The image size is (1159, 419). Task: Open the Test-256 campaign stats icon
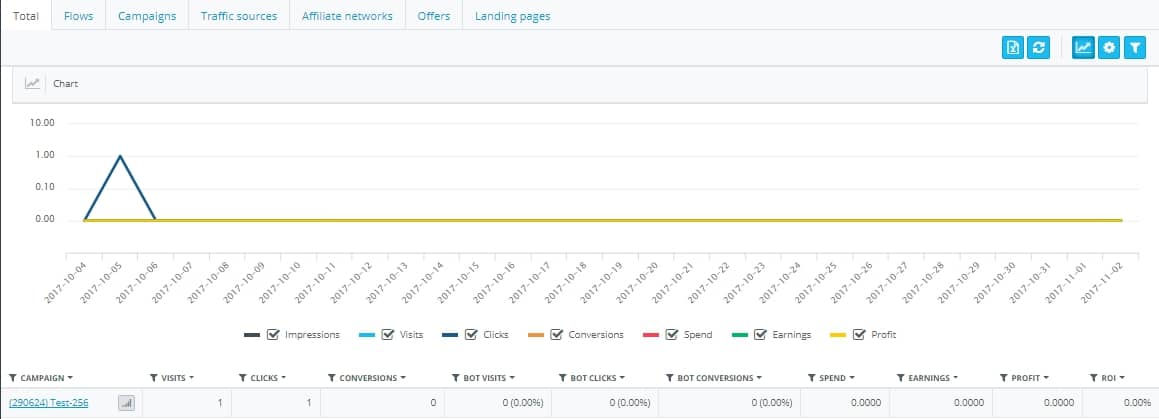click(x=126, y=403)
